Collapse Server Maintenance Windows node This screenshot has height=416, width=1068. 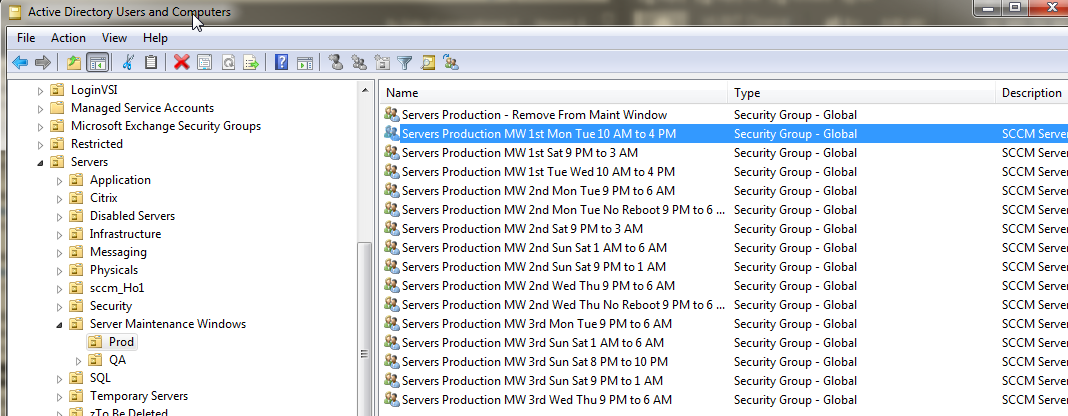[59, 325]
